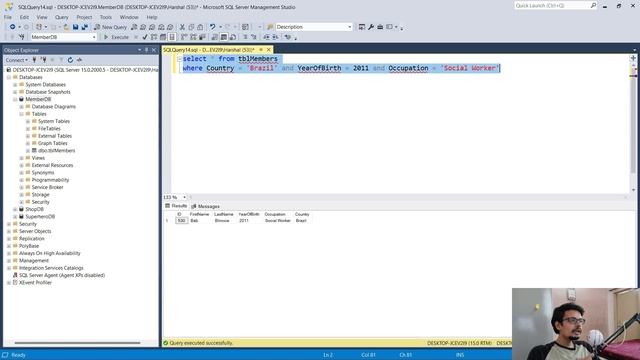Image resolution: width=640 pixels, height=360 pixels.
Task: Click the Increase Indent icon
Action: coord(275,37)
